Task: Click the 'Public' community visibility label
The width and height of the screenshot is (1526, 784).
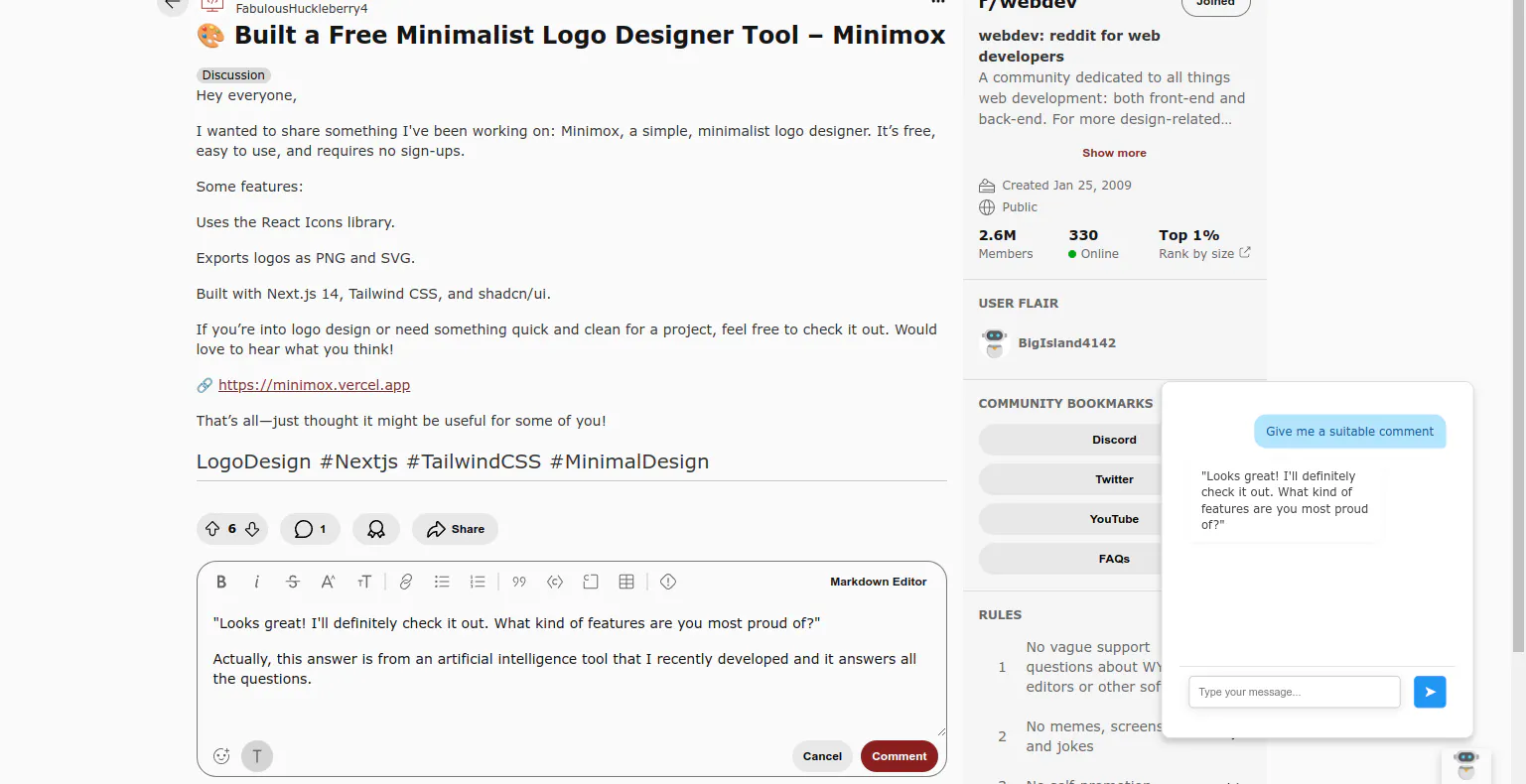Action: click(x=1020, y=207)
